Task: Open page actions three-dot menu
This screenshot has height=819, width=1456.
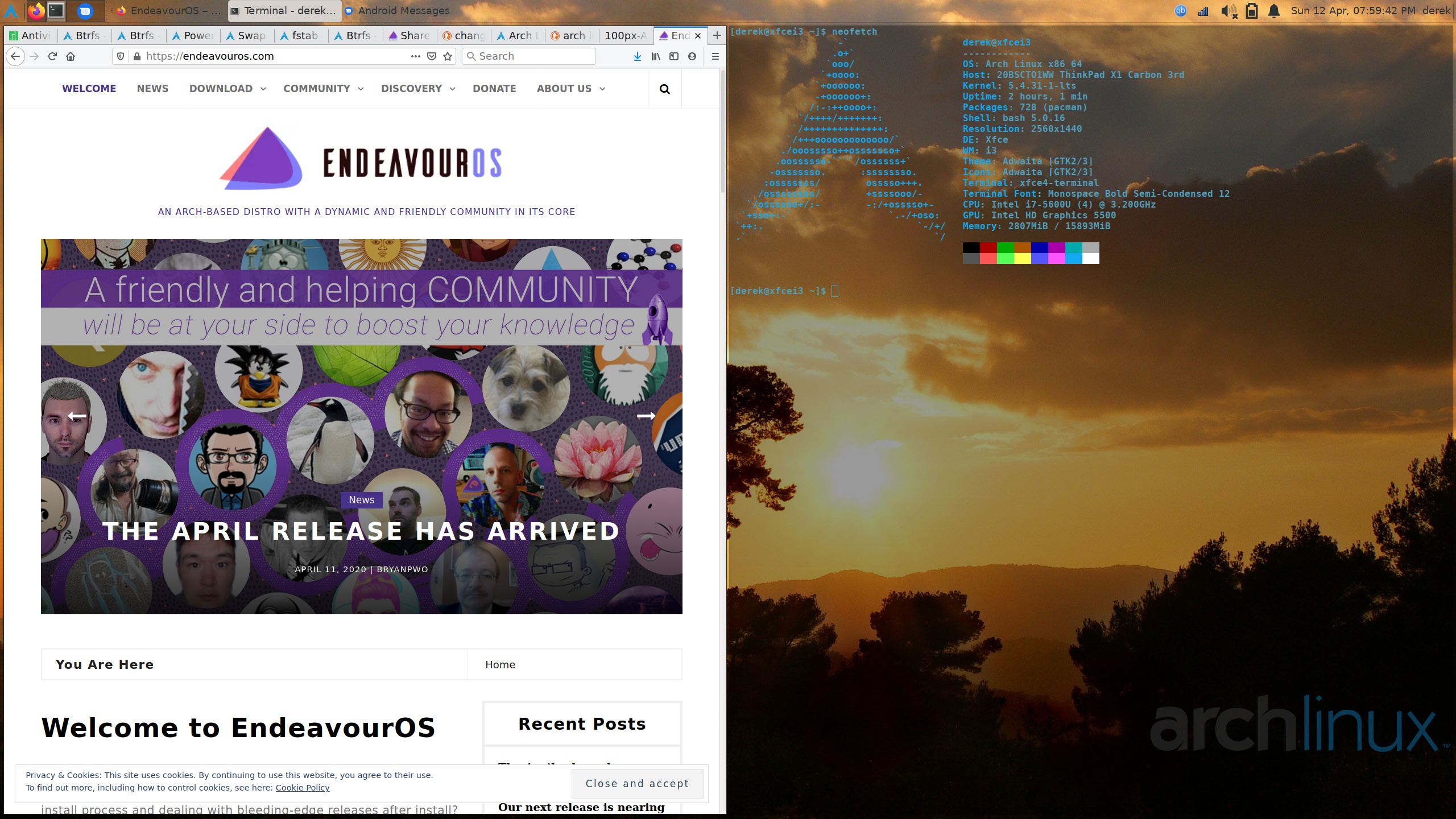Action: pos(416,56)
